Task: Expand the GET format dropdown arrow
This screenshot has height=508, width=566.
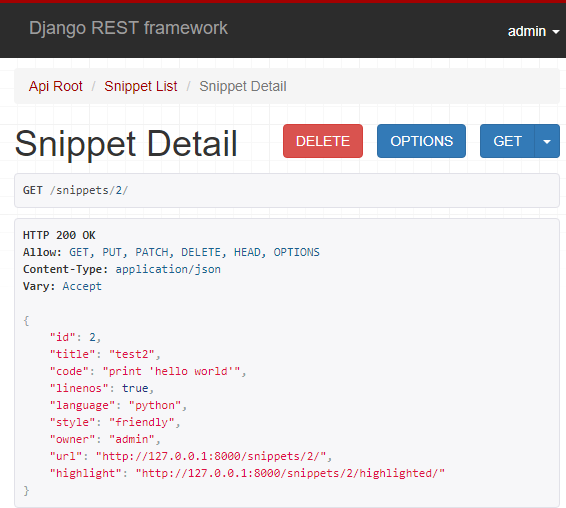Action: point(547,141)
